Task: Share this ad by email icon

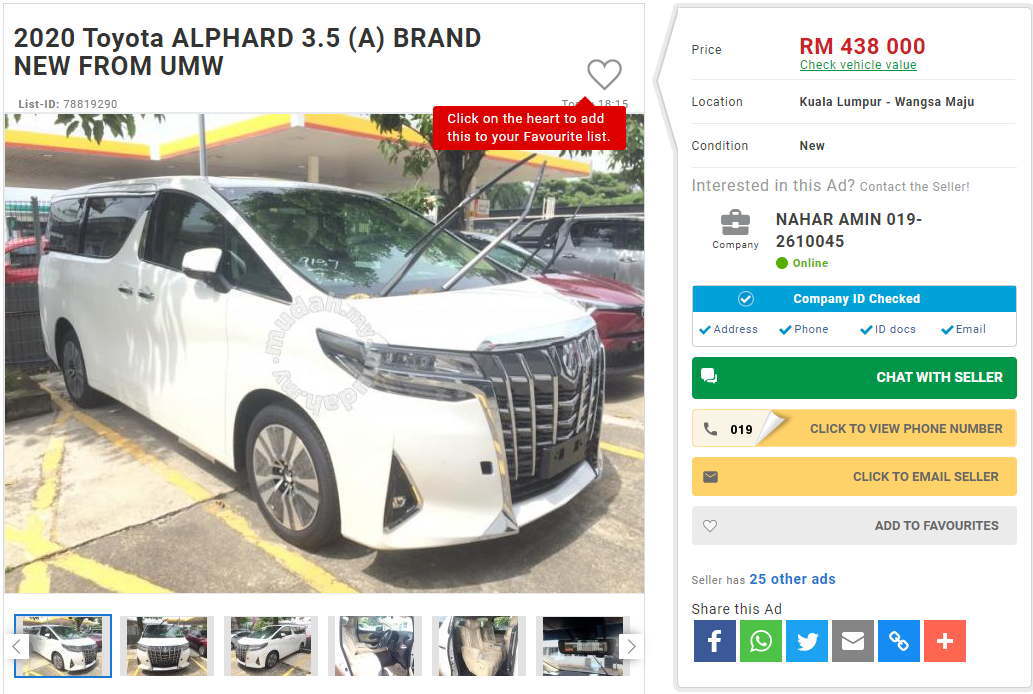Action: (x=852, y=641)
